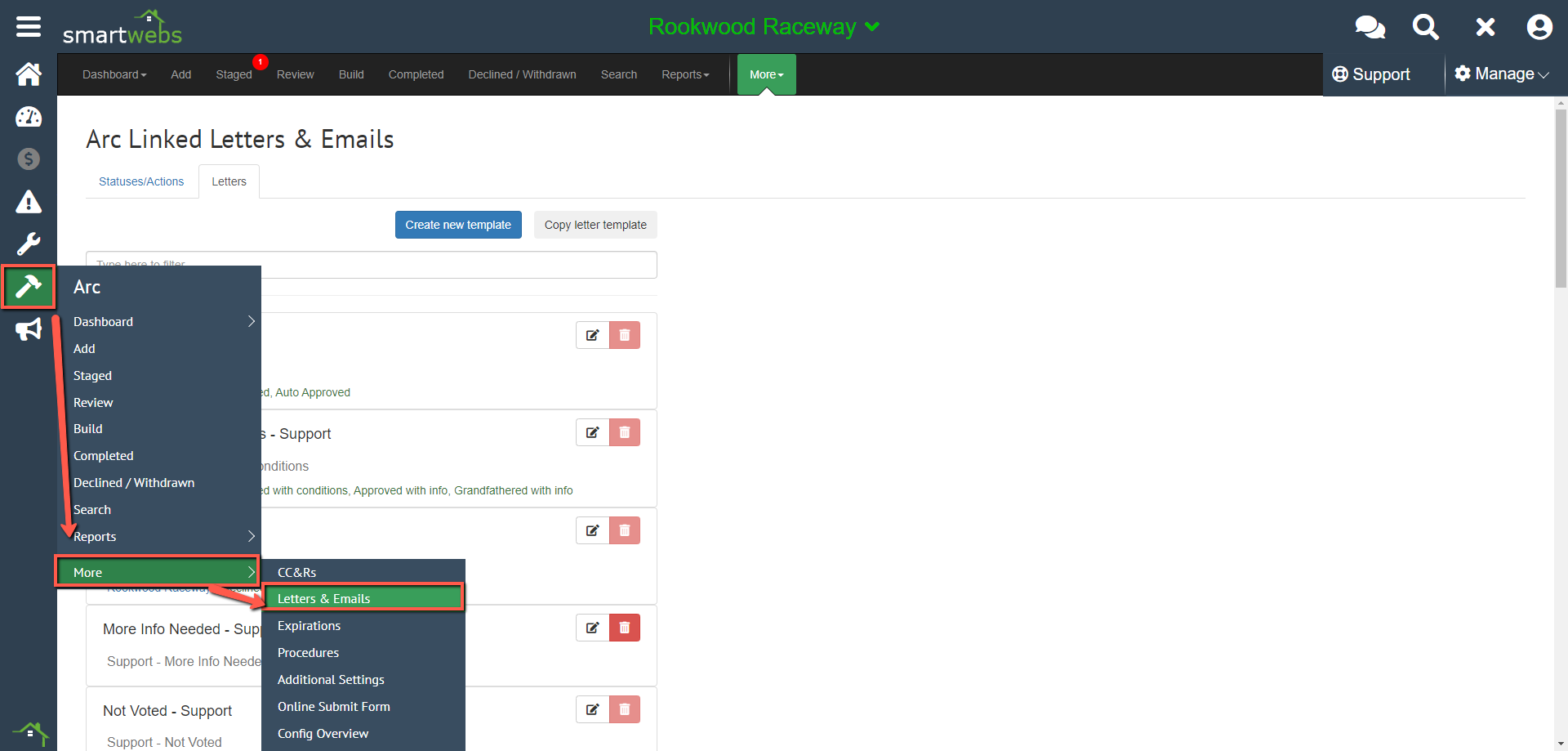The height and width of the screenshot is (751, 1568).
Task: Edit the More Info Needed template
Action: (x=593, y=628)
